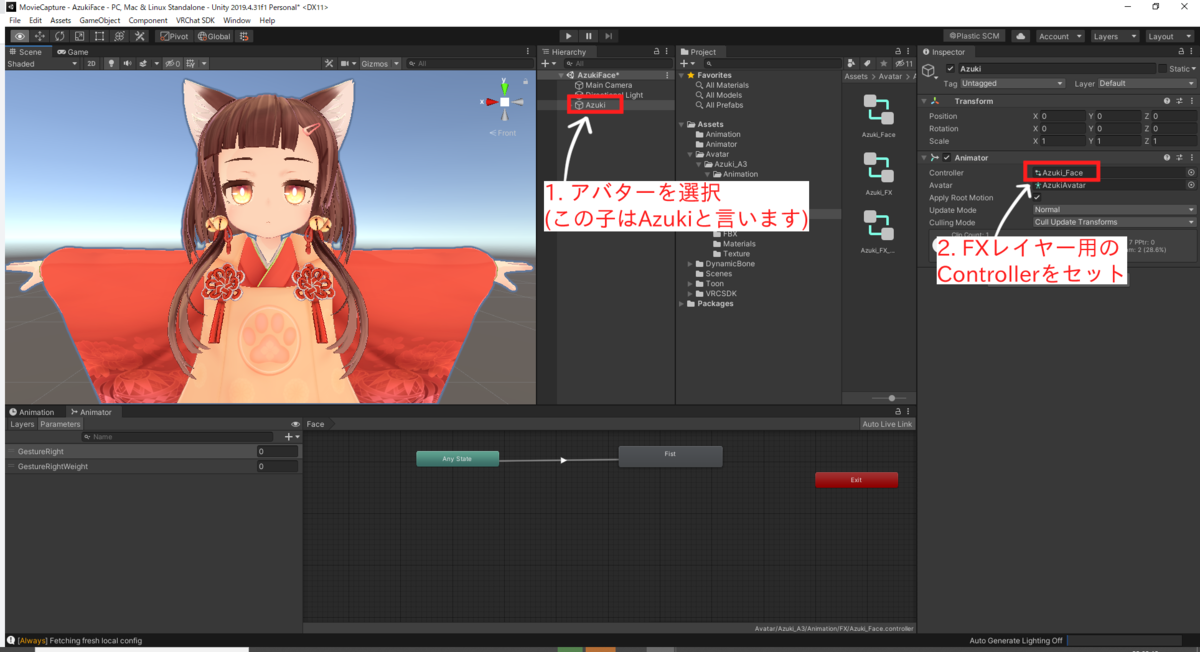
Task: Click the red X axis on the orientation gizmo
Action: [490, 102]
